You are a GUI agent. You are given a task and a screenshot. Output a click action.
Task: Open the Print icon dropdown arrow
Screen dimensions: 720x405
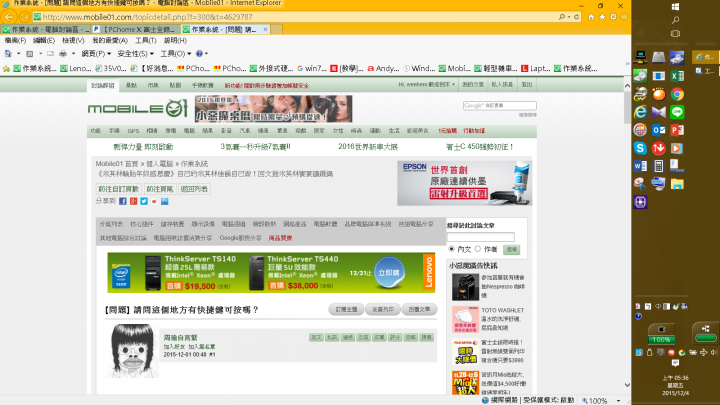point(73,54)
